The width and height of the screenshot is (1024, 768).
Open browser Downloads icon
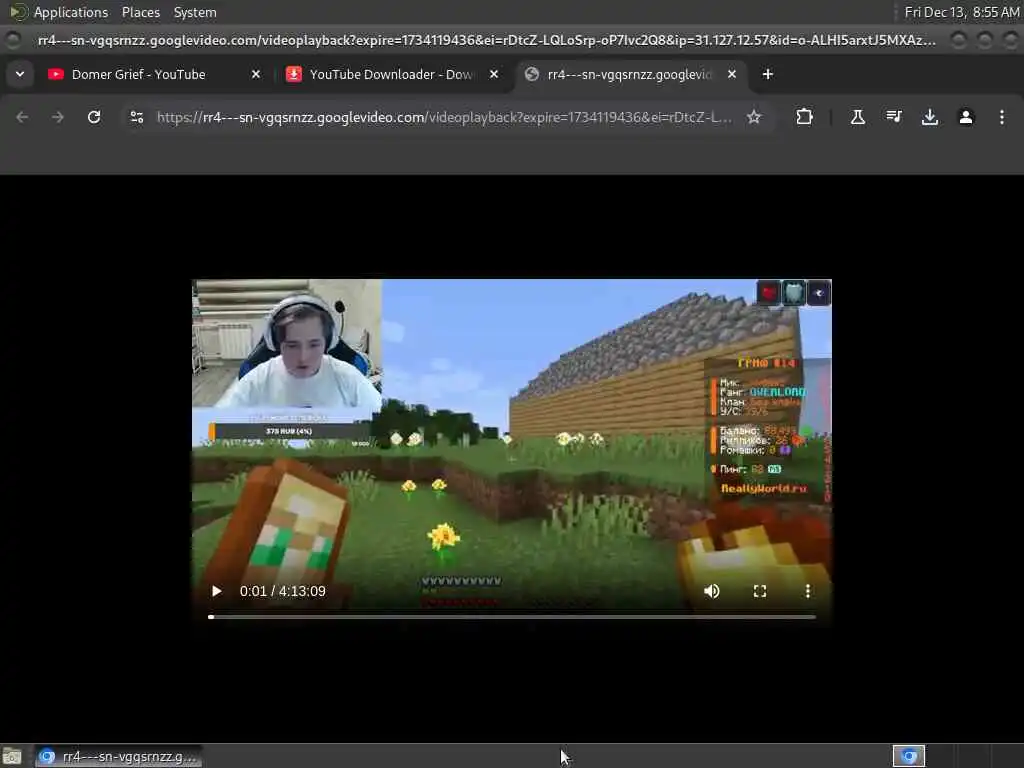930,117
